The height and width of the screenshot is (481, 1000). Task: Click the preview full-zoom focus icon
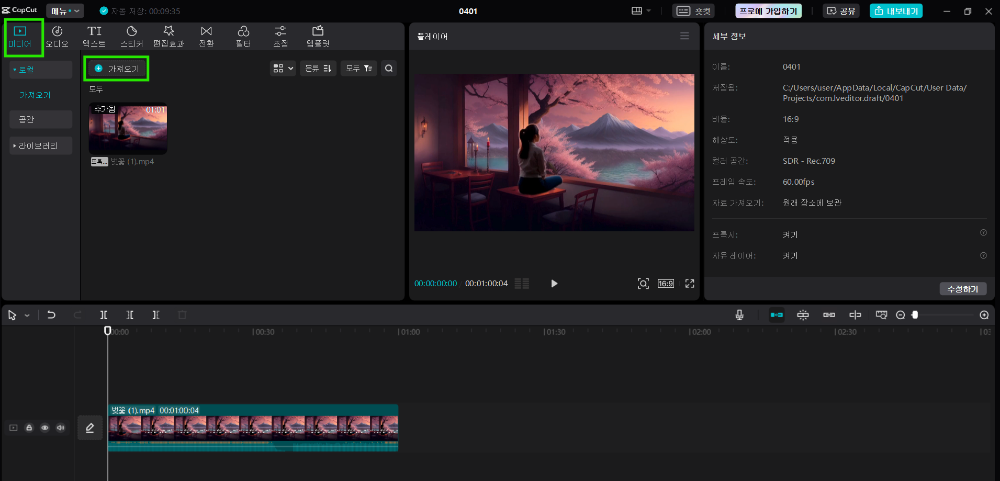(643, 283)
